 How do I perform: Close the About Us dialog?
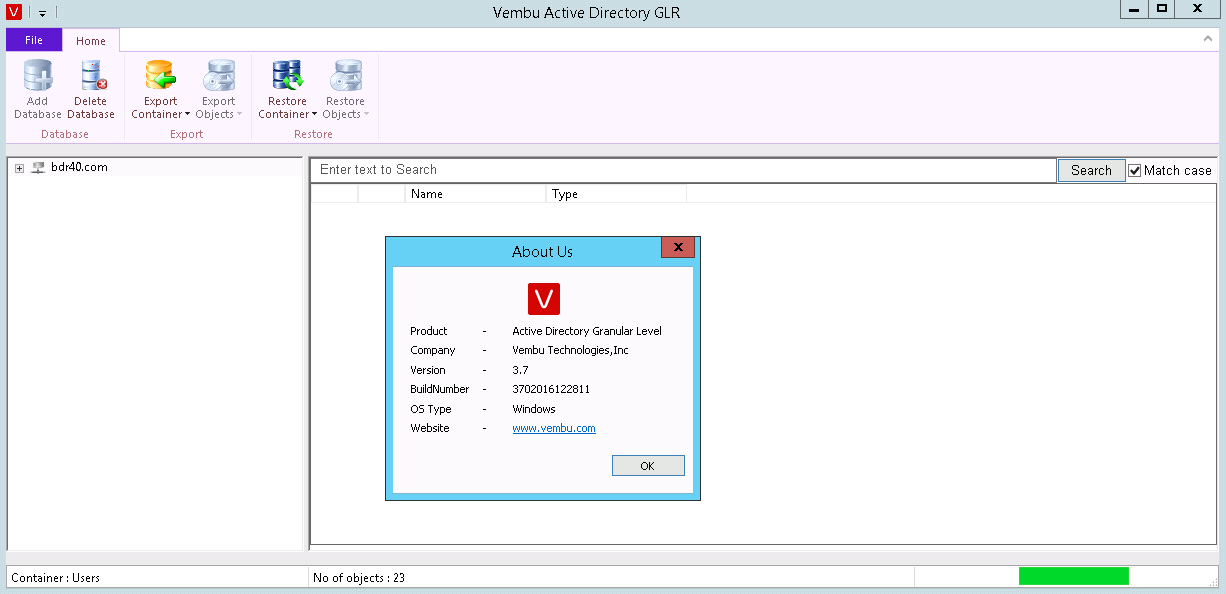click(678, 247)
